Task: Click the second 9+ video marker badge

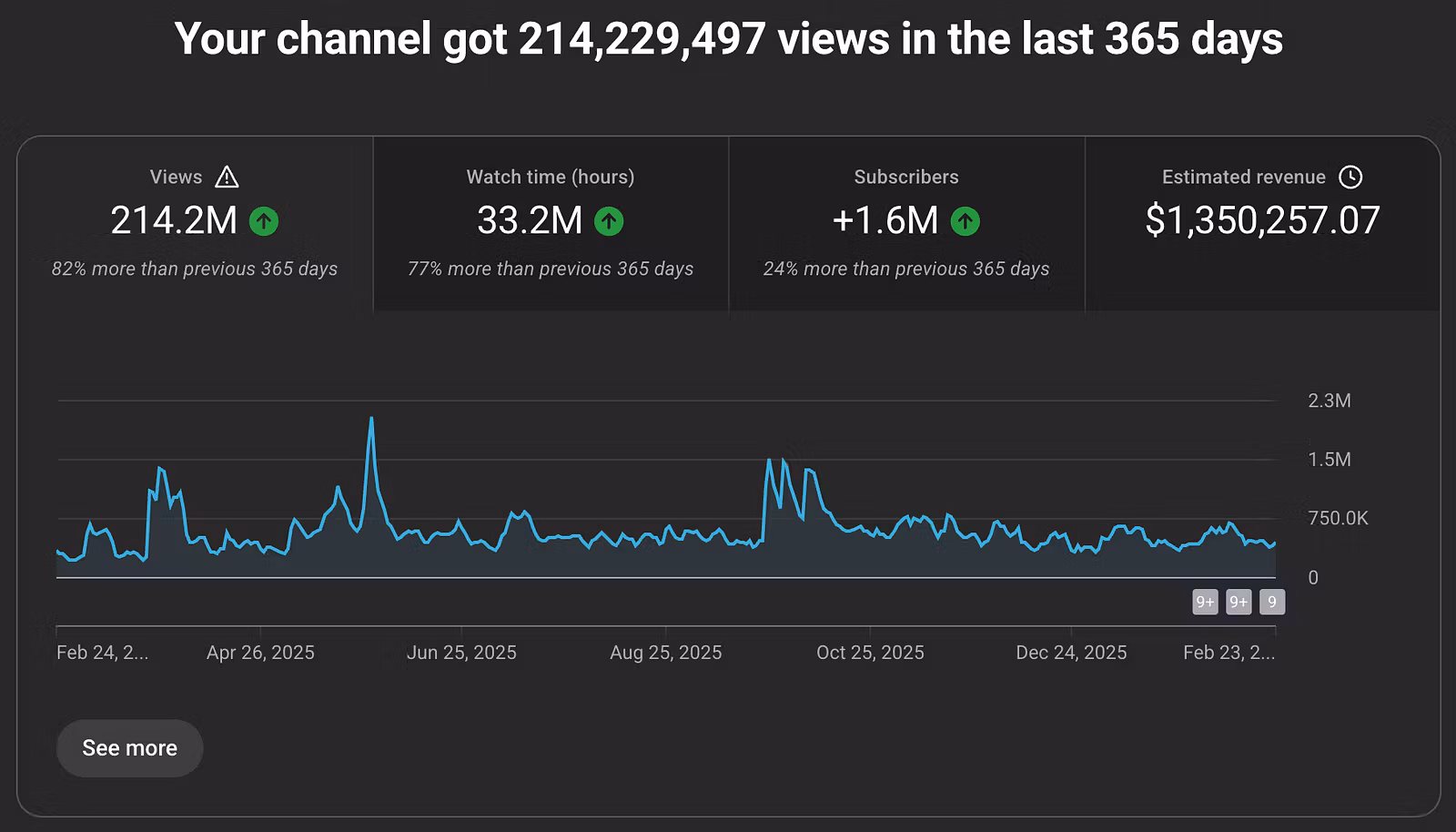Action: pyautogui.click(x=1239, y=602)
